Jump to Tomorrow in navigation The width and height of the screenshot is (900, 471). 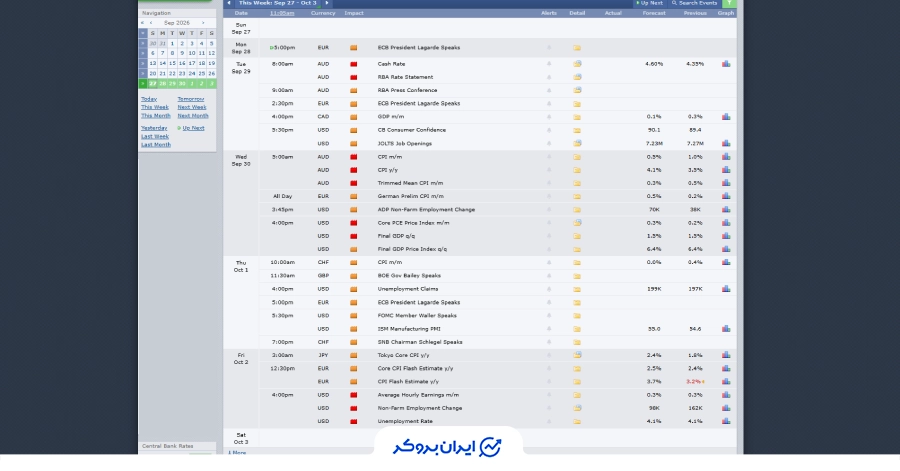tap(191, 99)
